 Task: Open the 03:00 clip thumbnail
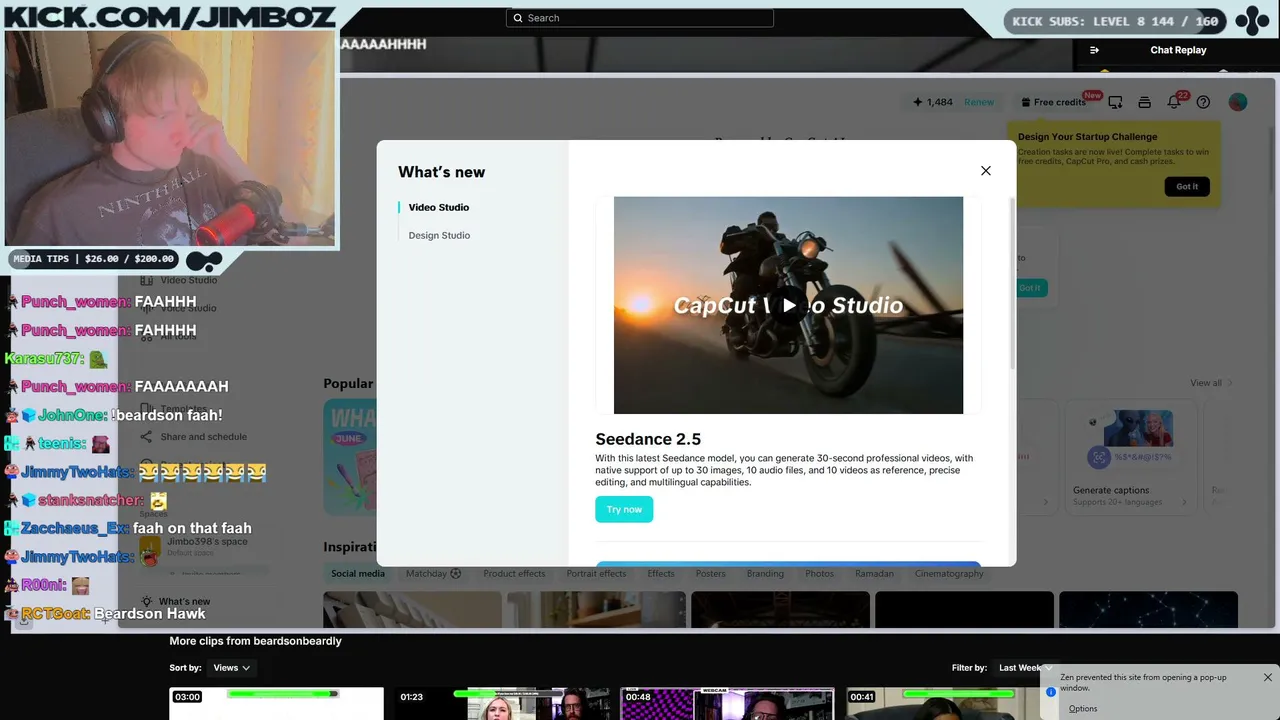pyautogui.click(x=276, y=703)
